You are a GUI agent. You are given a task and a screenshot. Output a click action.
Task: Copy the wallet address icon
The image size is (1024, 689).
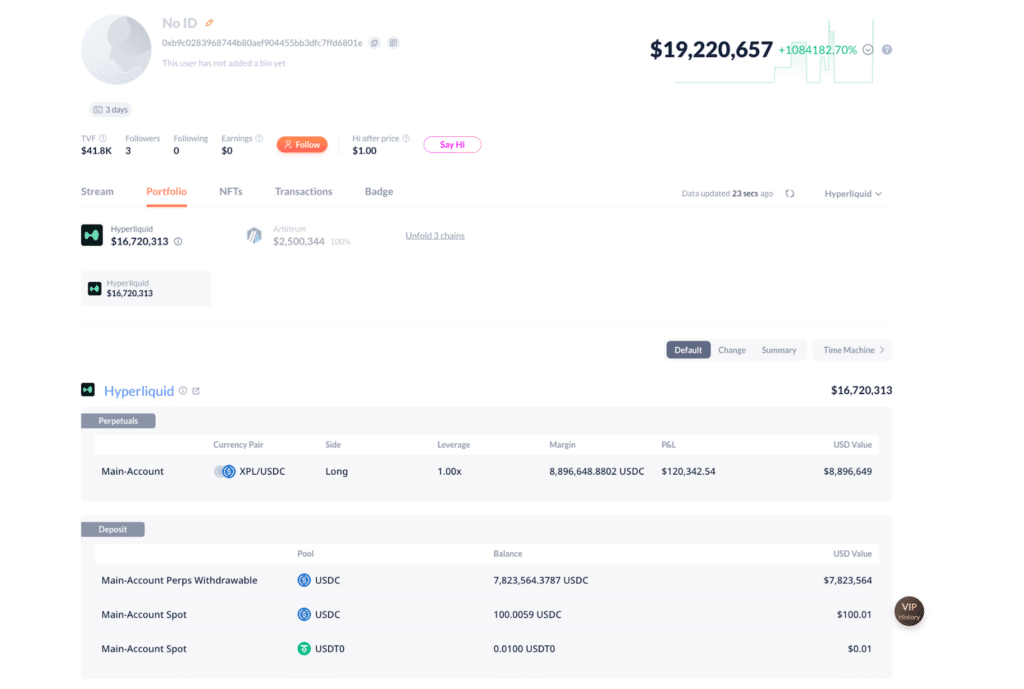coord(375,43)
